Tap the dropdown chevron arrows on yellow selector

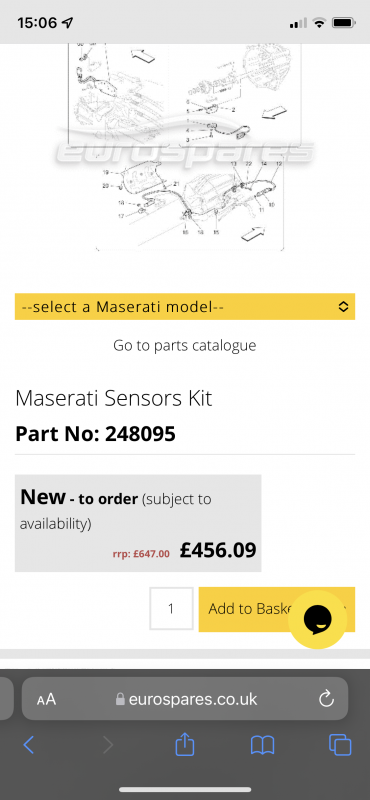343,307
